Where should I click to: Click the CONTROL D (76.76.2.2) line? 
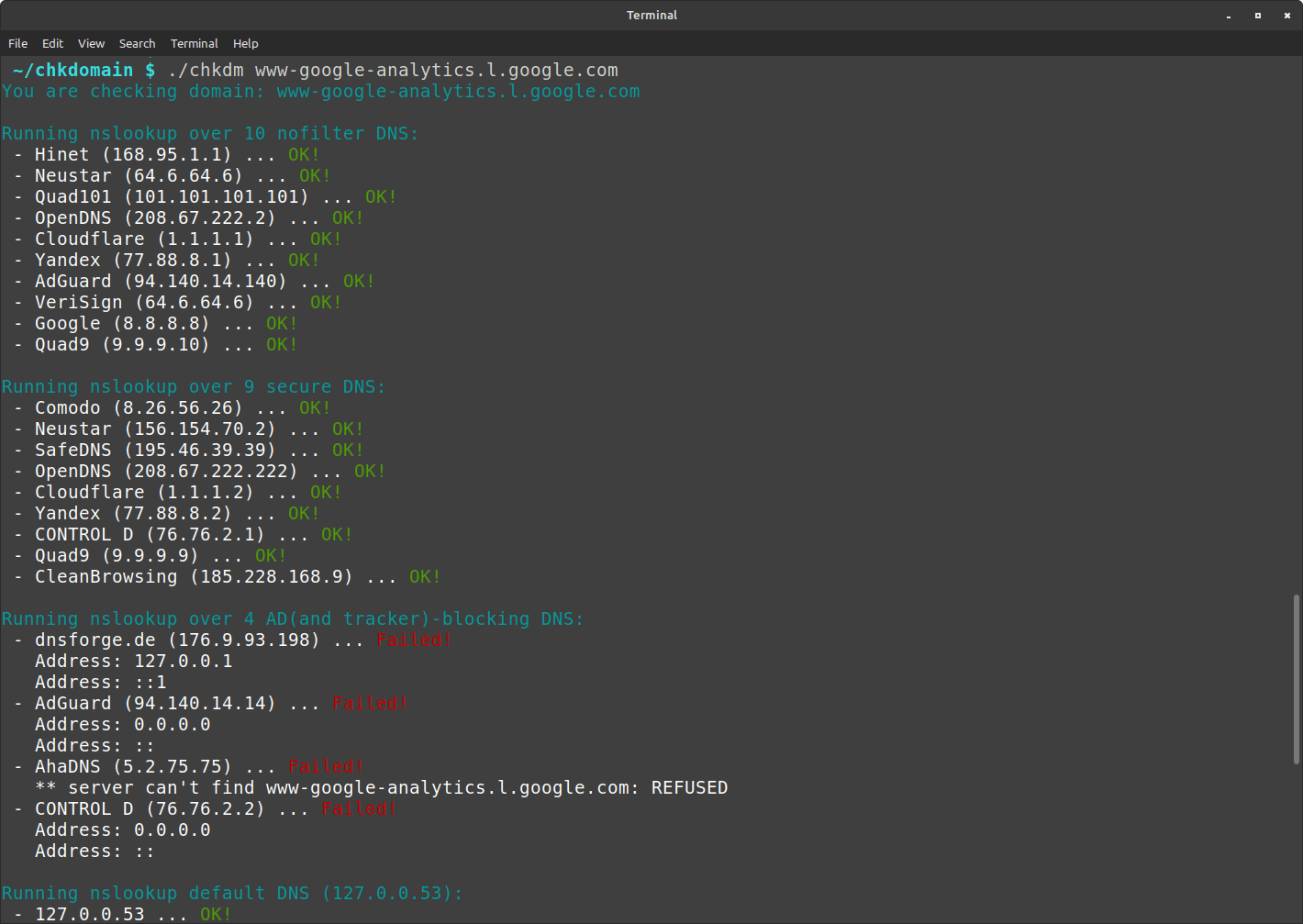click(205, 808)
